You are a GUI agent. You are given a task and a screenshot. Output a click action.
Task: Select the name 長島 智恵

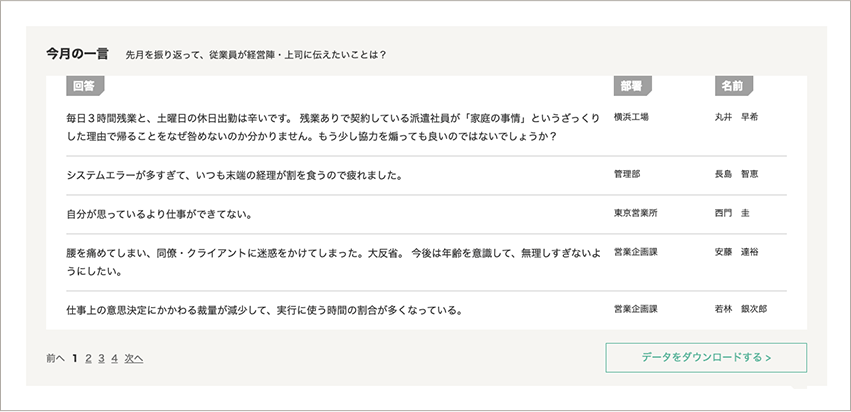tap(736, 175)
